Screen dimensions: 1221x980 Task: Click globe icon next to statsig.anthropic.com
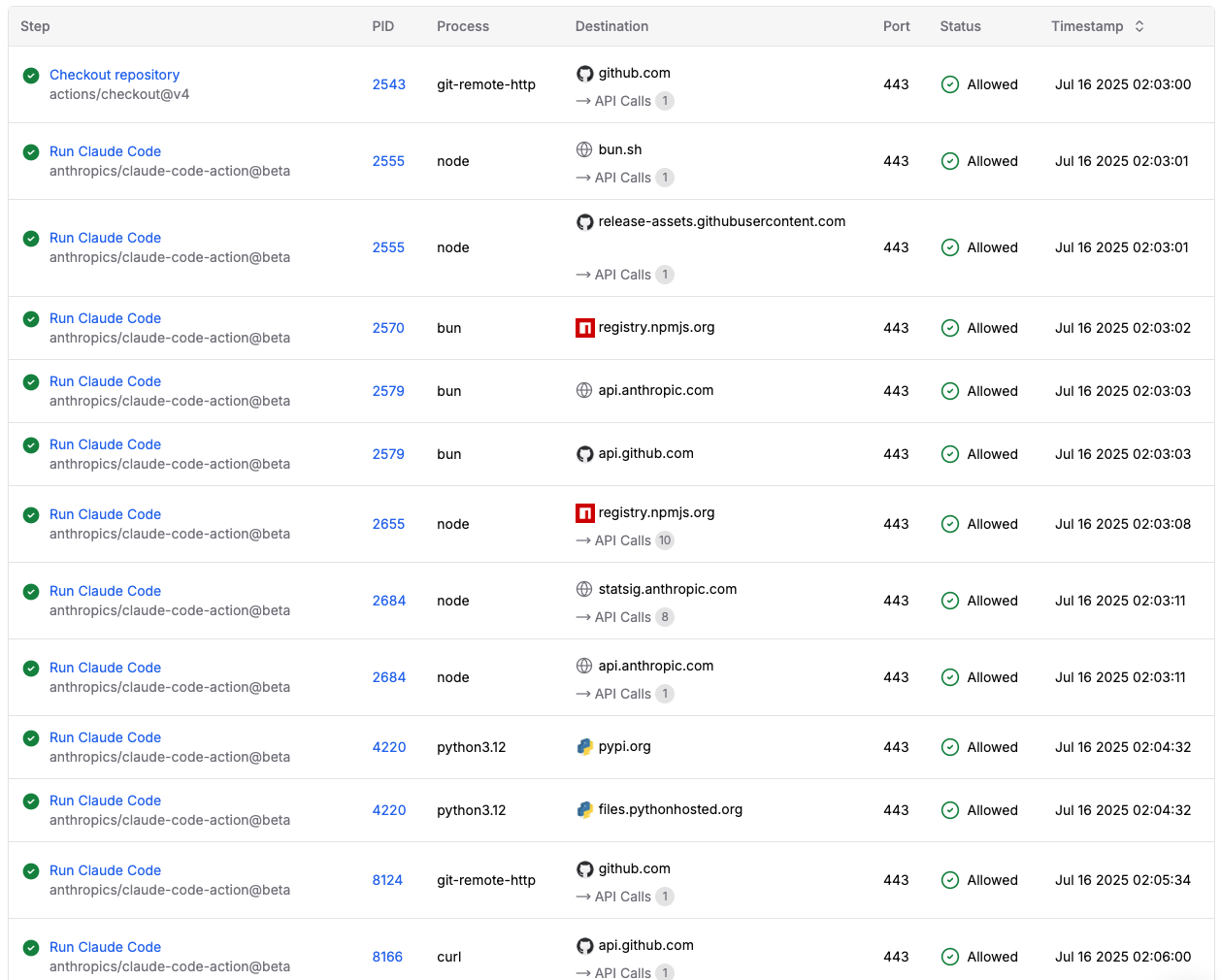tap(584, 590)
